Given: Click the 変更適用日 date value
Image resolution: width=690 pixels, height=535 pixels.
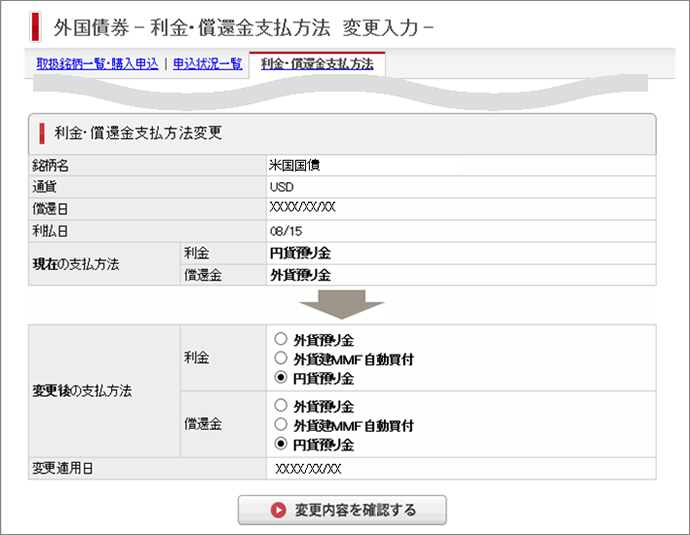Looking at the screenshot, I should [308, 469].
